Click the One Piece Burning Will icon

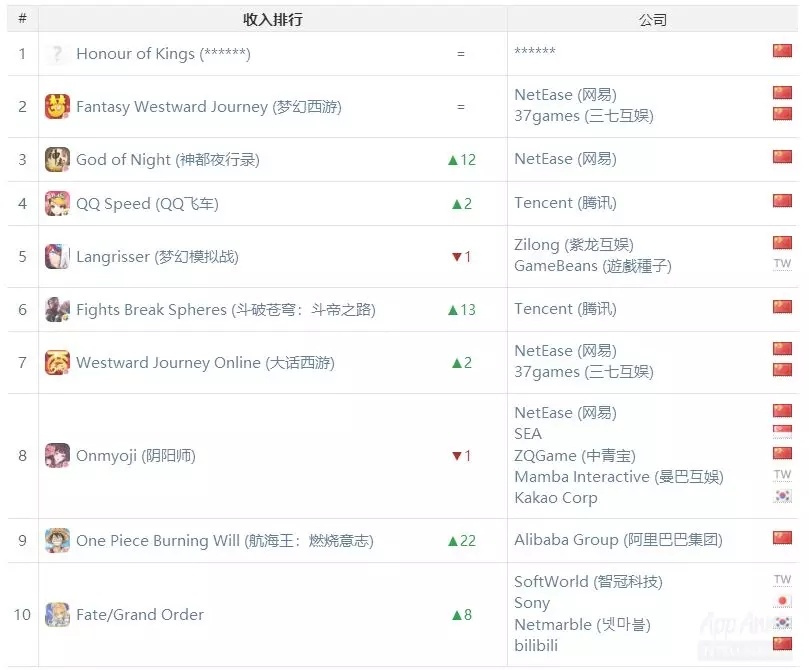tap(57, 541)
